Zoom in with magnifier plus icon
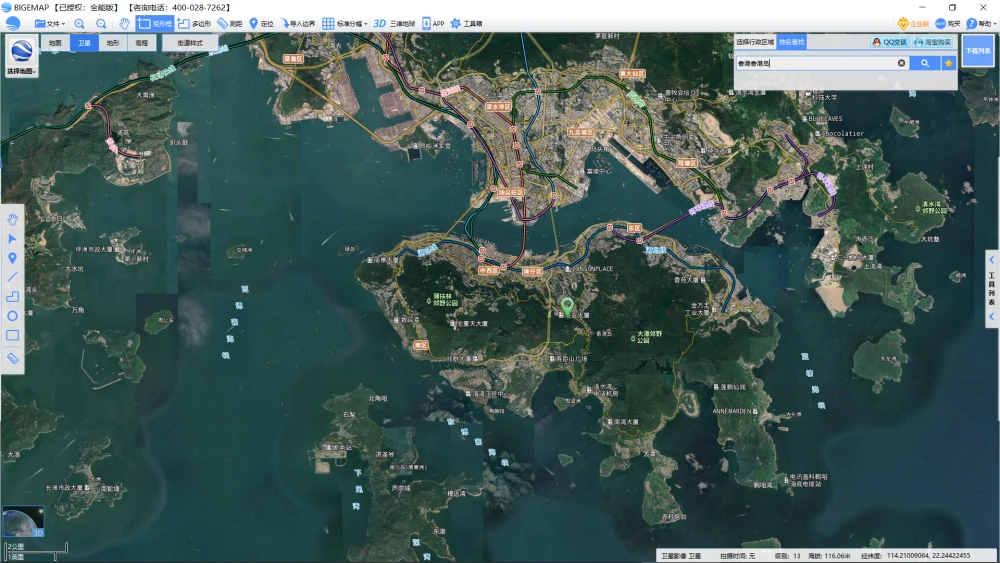 [x=79, y=24]
